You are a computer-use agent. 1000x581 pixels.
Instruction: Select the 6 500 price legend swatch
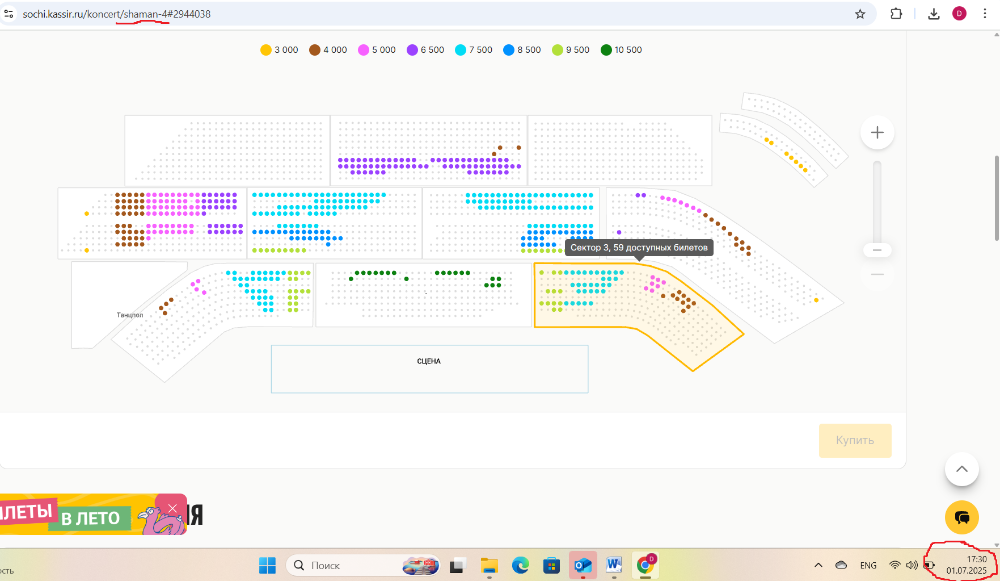(x=412, y=50)
